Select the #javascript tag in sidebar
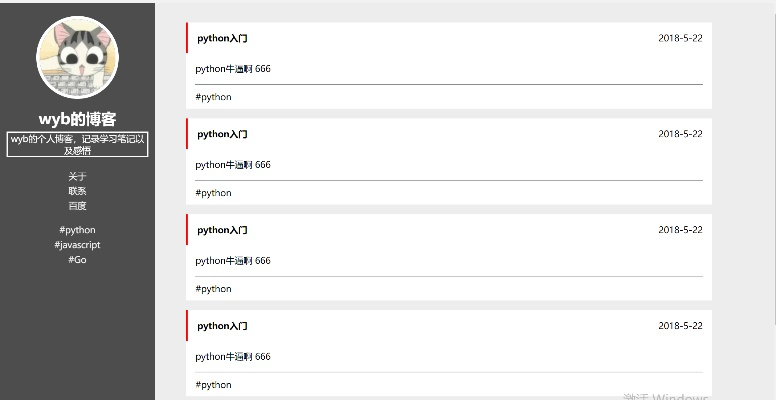The image size is (776, 400). 77,245
